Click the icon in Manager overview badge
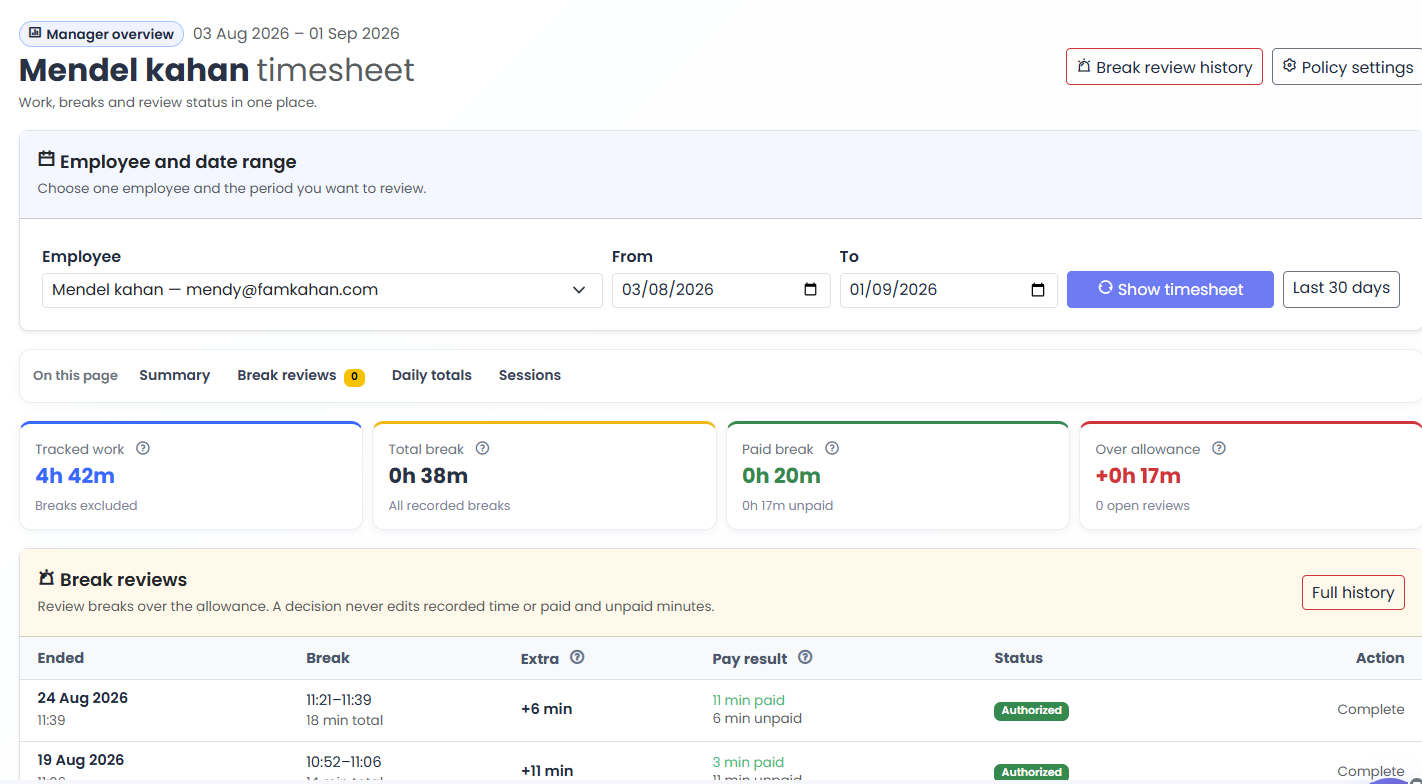1422x784 pixels. [35, 33]
